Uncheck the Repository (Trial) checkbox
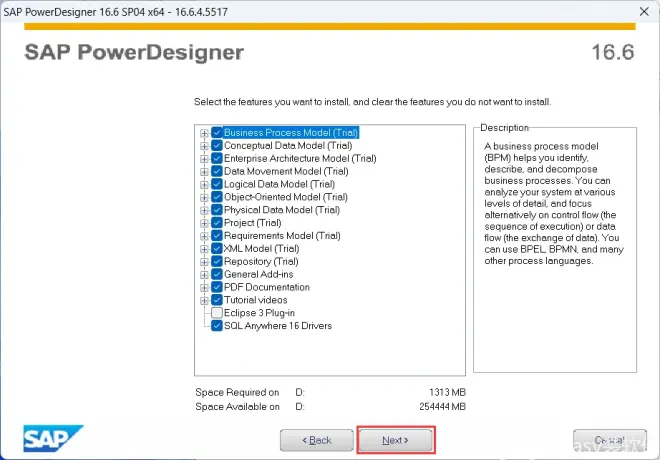660x460 pixels. click(x=217, y=261)
